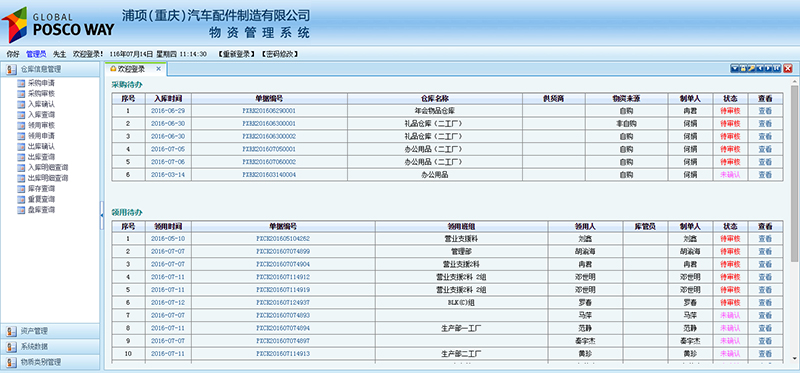Image resolution: width=800 pixels, height=373 pixels.
Task: Click the GLOBAL POSCO WAY logo
Action: 58,24
